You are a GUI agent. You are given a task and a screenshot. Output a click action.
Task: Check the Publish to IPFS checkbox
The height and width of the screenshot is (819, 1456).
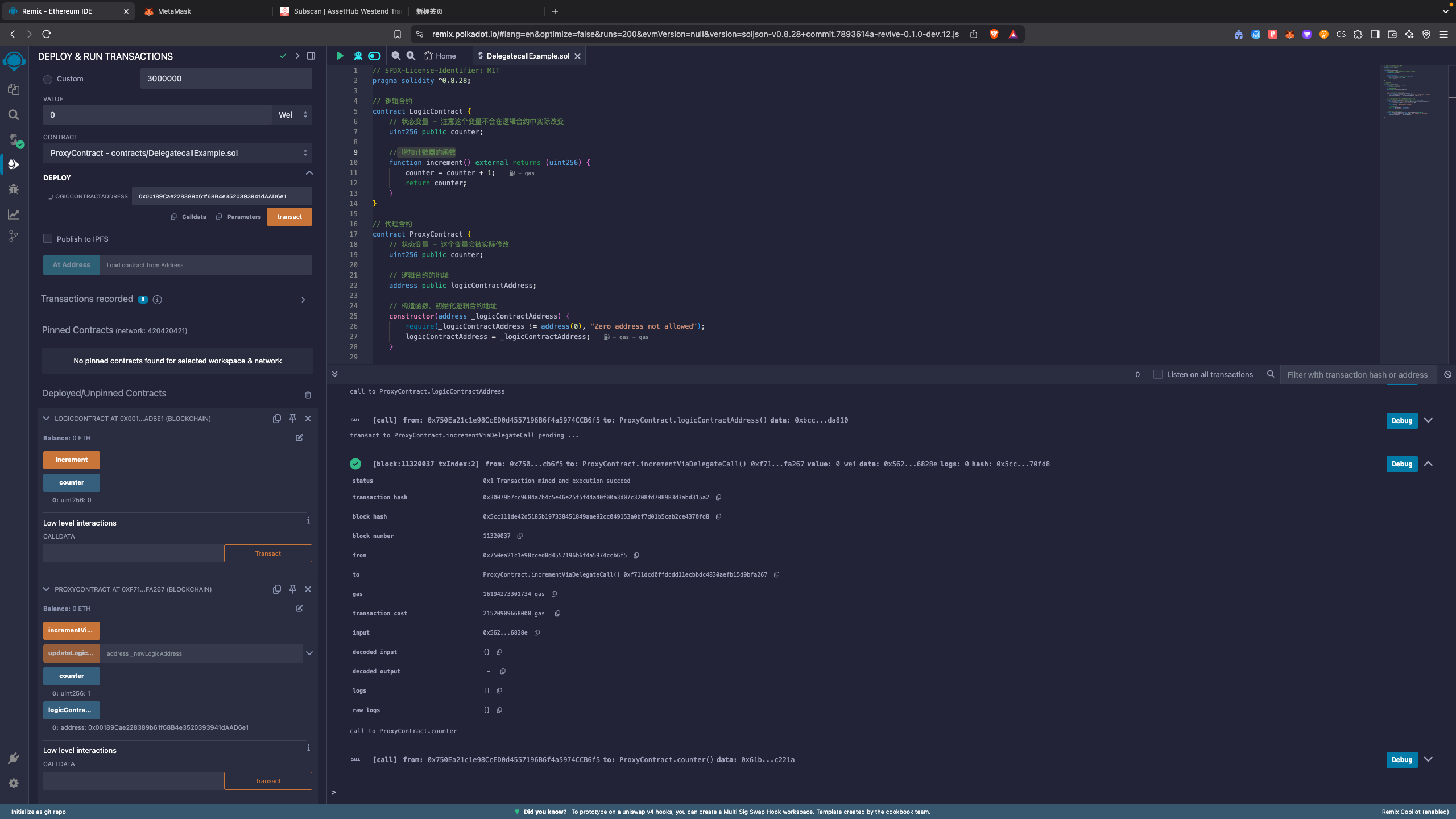point(48,239)
